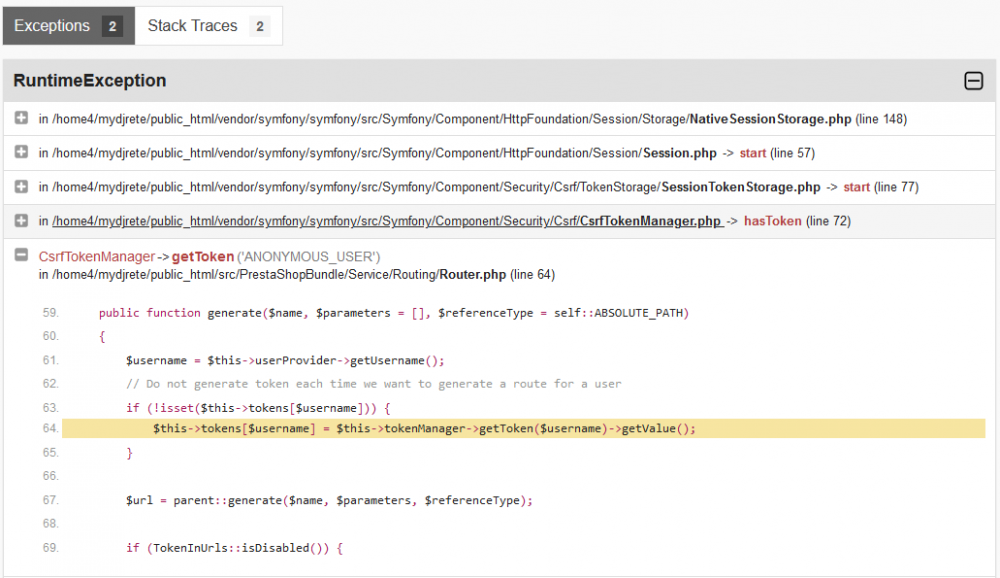Image resolution: width=1000 pixels, height=578 pixels.
Task: Collapse the CsrfTokenManager getToken trace row
Action: [x=22, y=255]
